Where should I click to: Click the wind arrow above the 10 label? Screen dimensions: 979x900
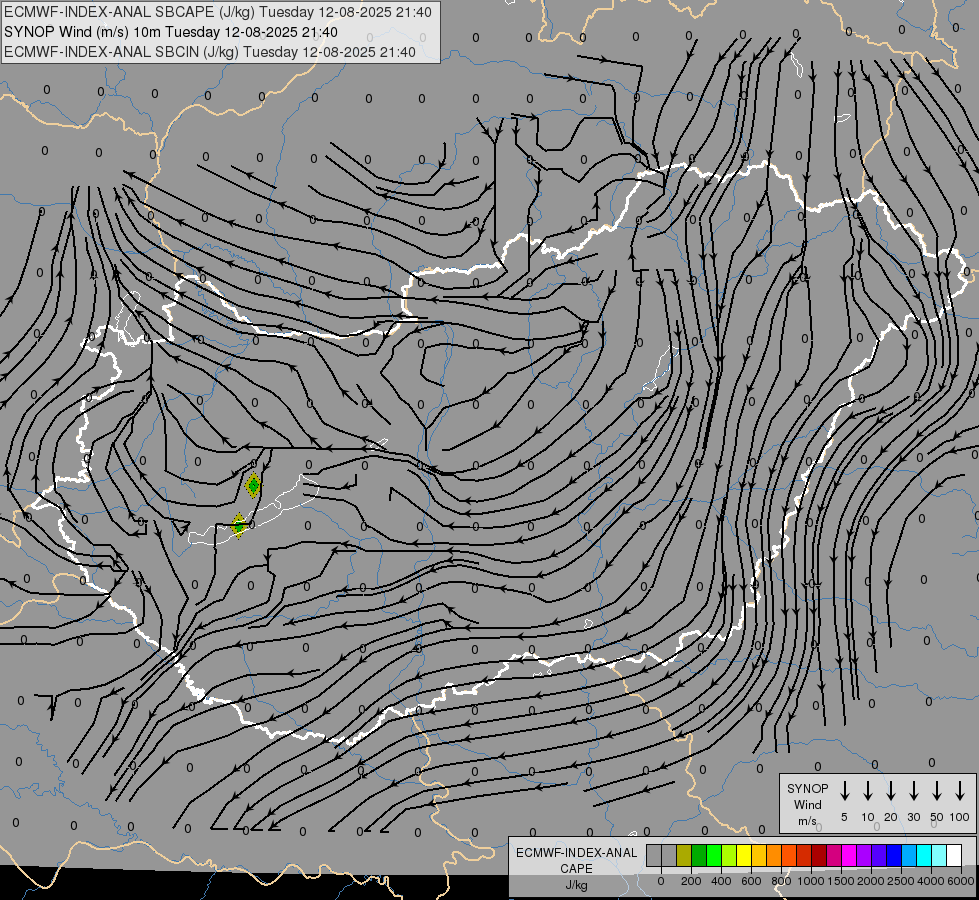[x=868, y=791]
